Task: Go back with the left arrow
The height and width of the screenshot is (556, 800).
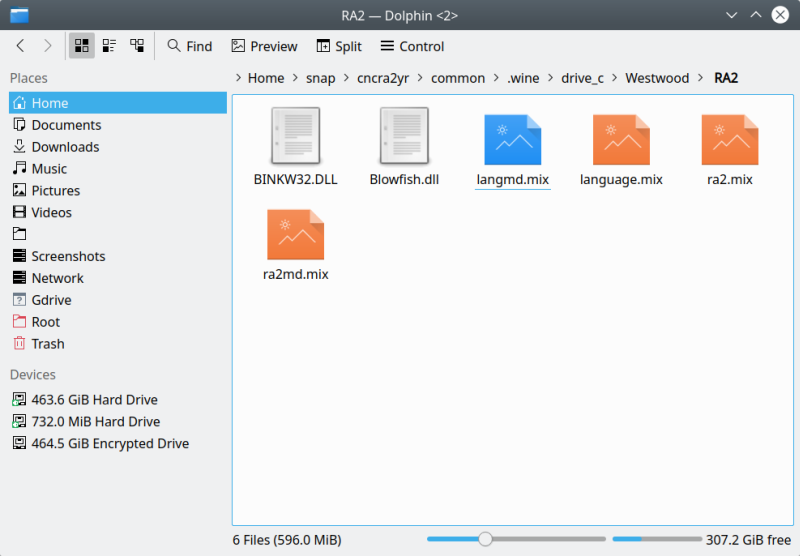Action: coord(20,46)
